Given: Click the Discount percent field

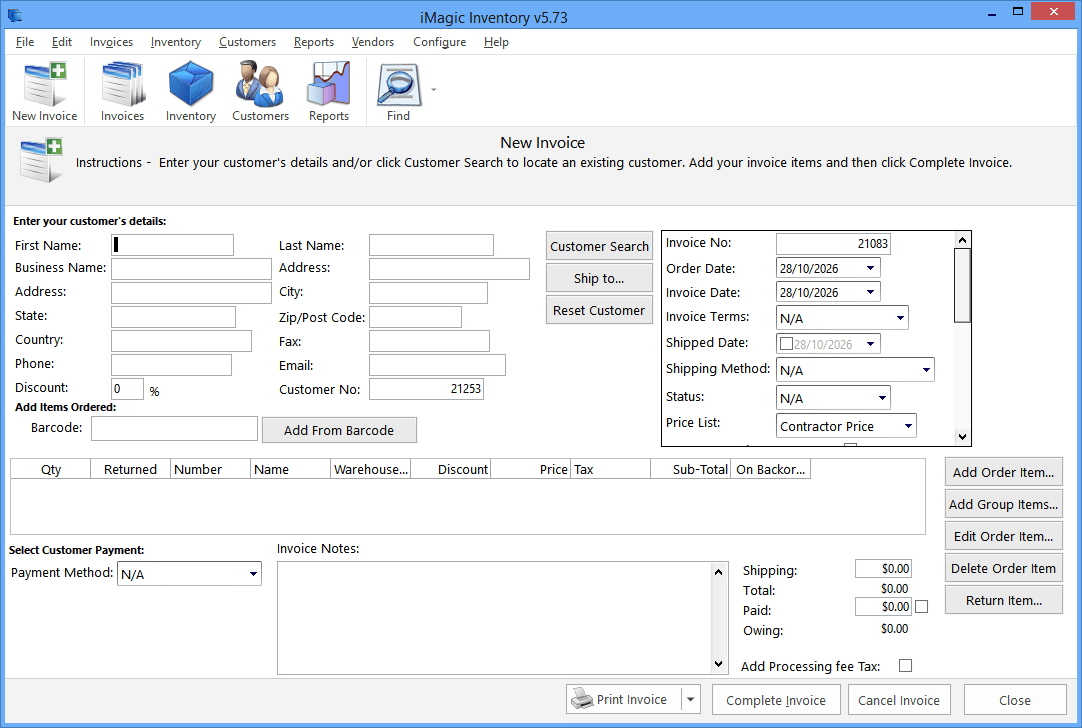Looking at the screenshot, I should point(128,389).
